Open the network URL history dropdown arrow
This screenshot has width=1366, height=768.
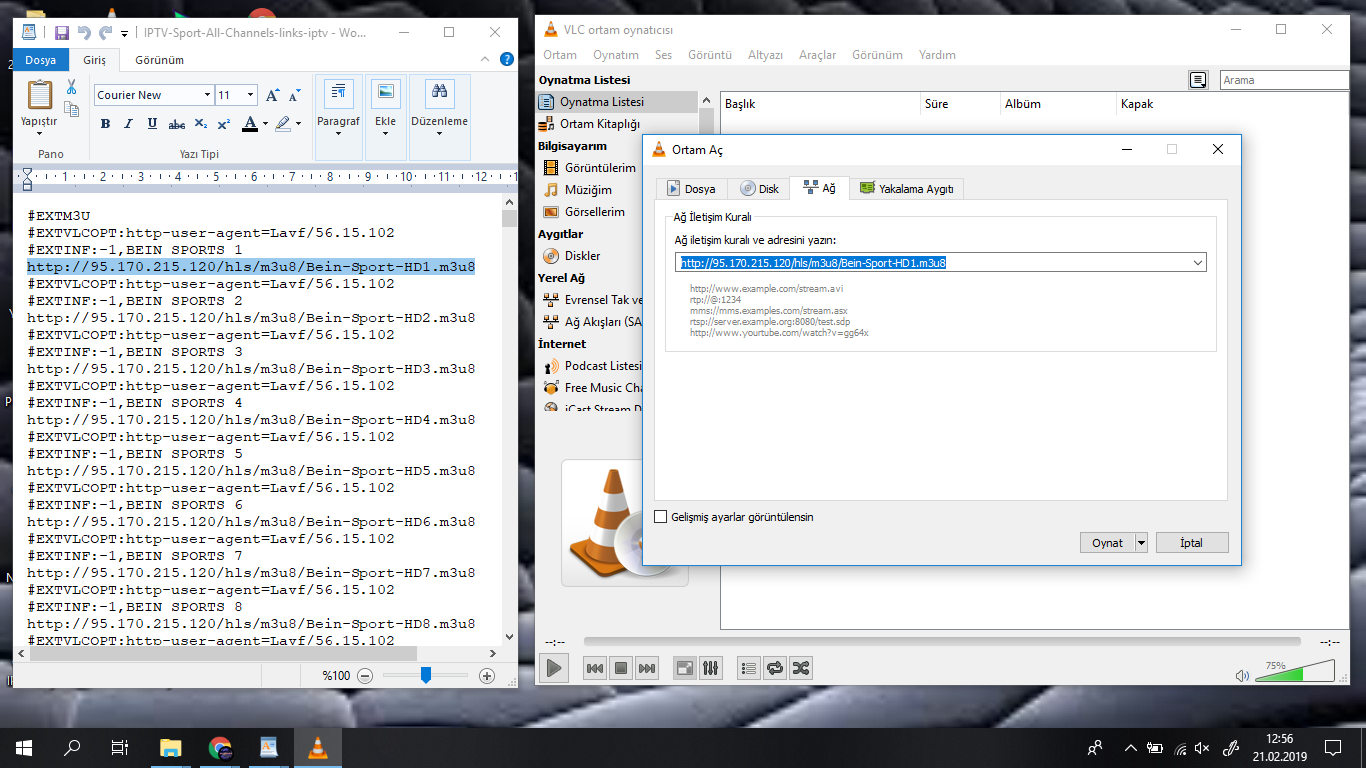click(1198, 263)
